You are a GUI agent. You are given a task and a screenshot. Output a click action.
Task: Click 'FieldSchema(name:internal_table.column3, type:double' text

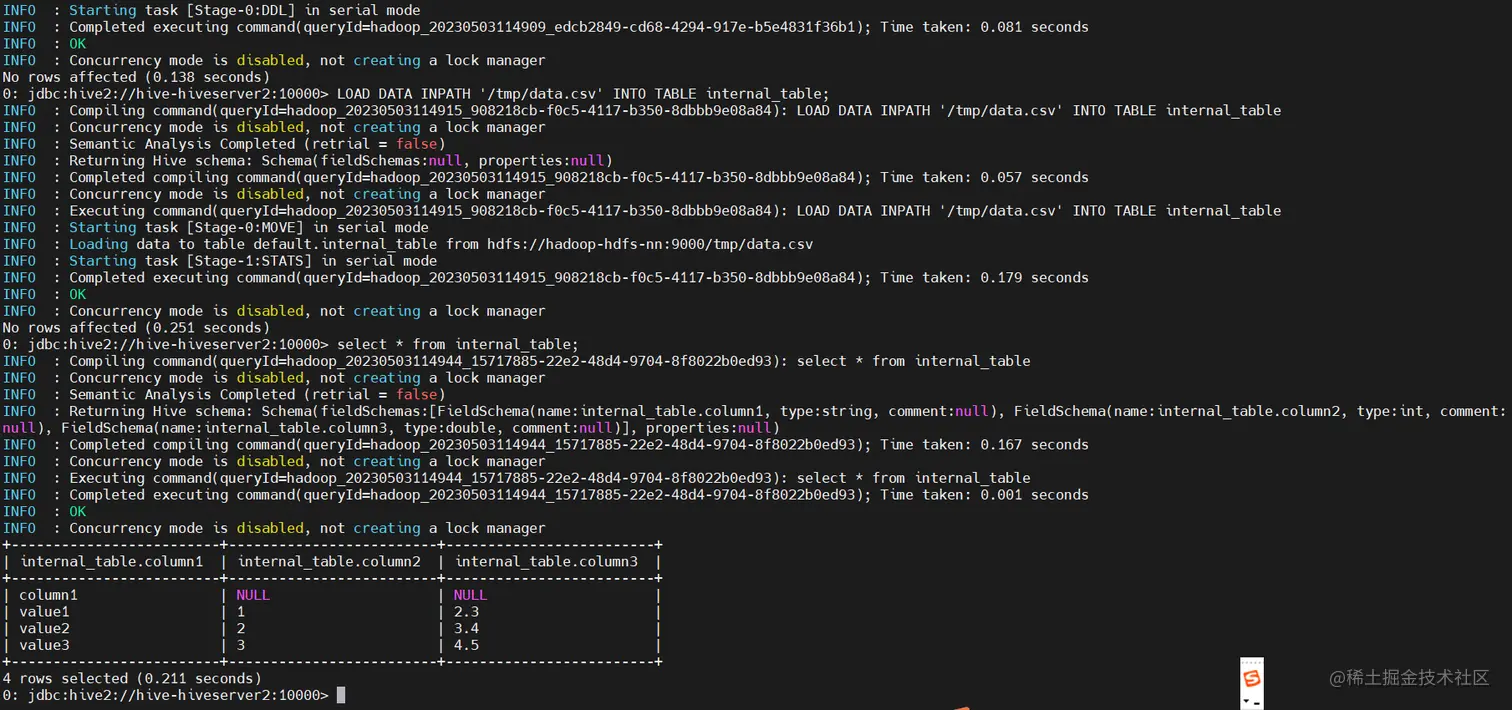coord(282,428)
